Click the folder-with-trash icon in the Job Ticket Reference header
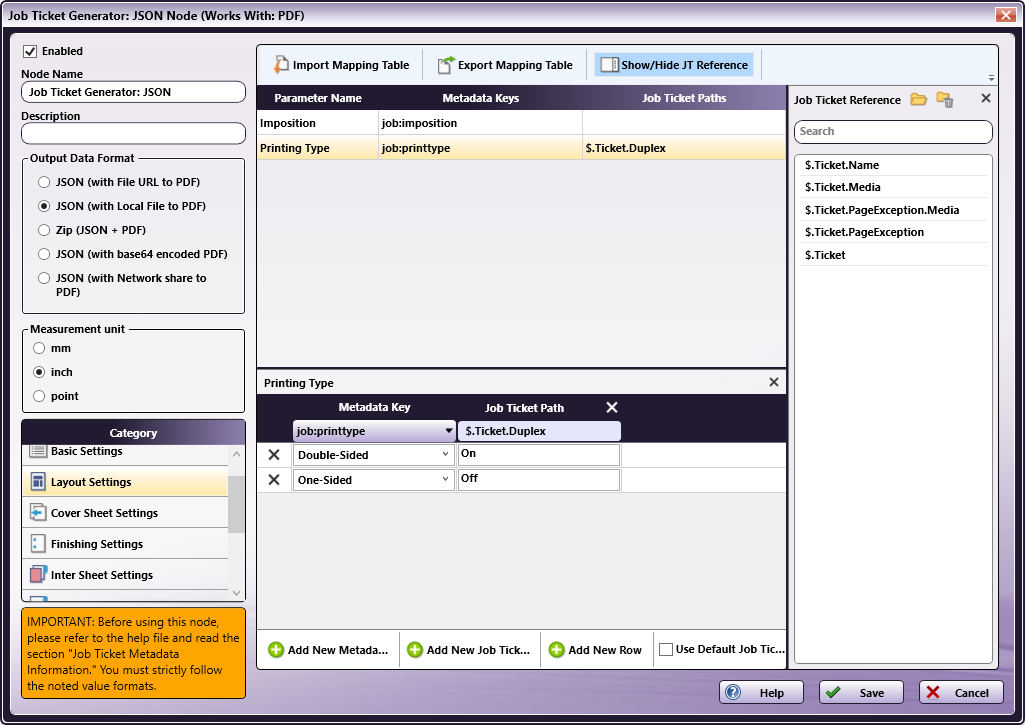 (x=945, y=99)
